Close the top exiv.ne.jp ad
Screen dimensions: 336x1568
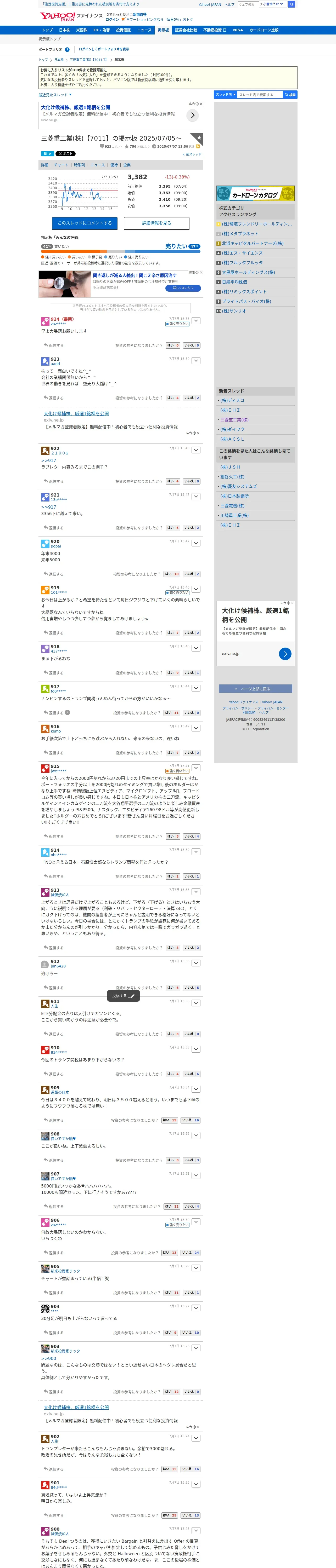[x=201, y=104]
